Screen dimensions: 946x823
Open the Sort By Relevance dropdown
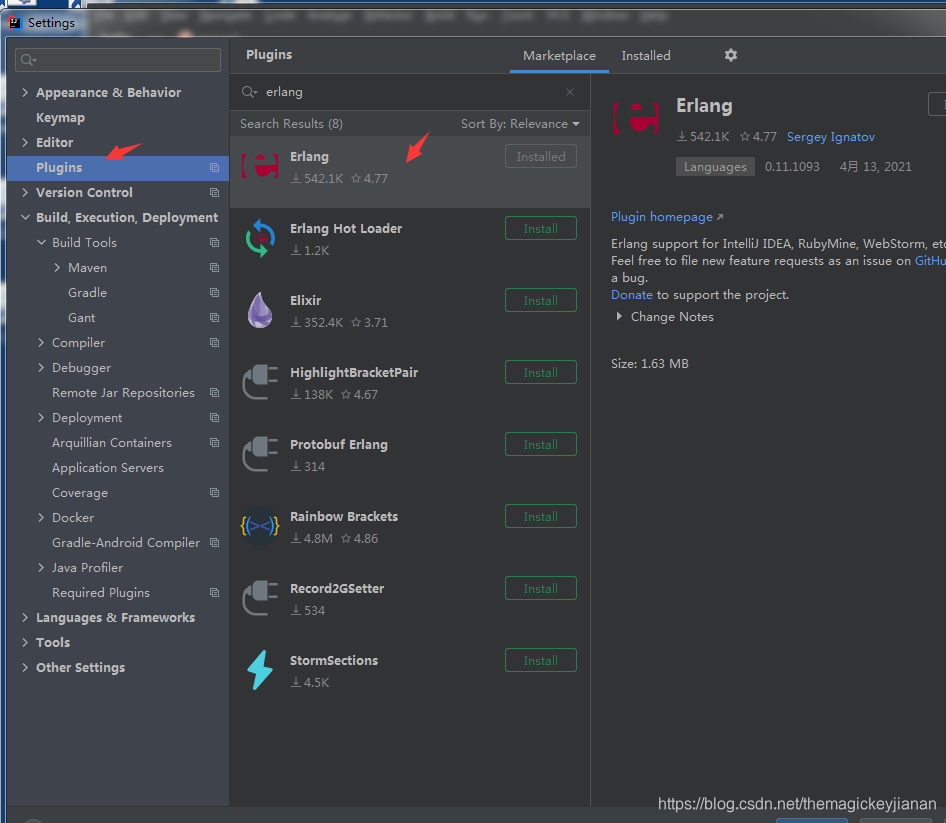point(520,124)
